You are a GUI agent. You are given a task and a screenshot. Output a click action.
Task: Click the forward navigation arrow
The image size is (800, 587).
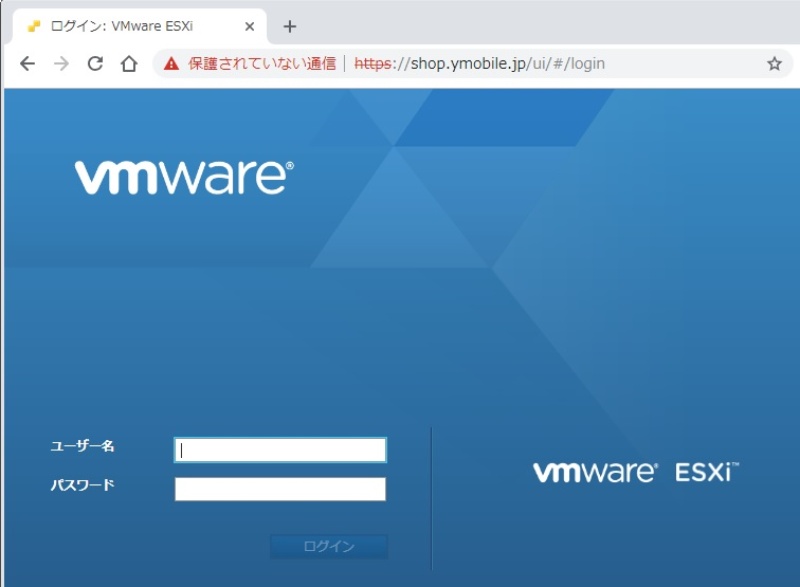point(60,62)
